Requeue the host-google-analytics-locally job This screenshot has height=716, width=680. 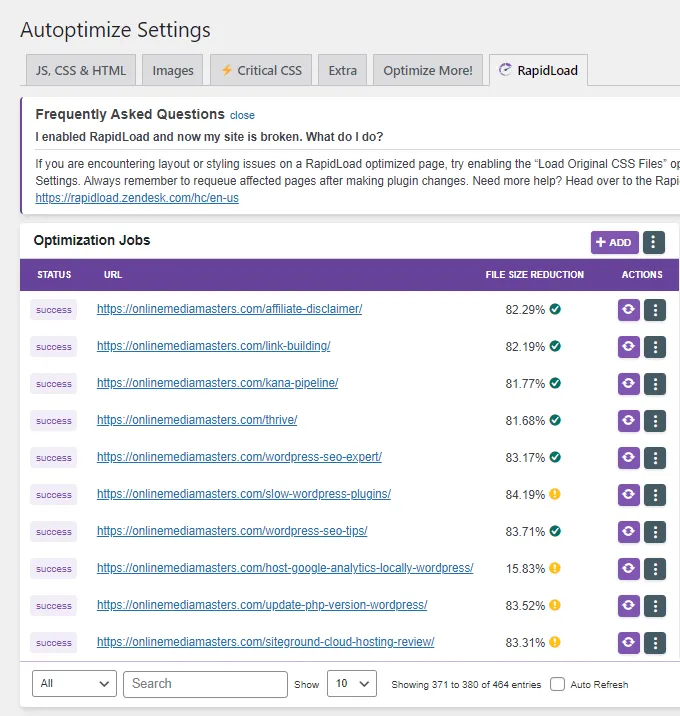[x=628, y=569]
